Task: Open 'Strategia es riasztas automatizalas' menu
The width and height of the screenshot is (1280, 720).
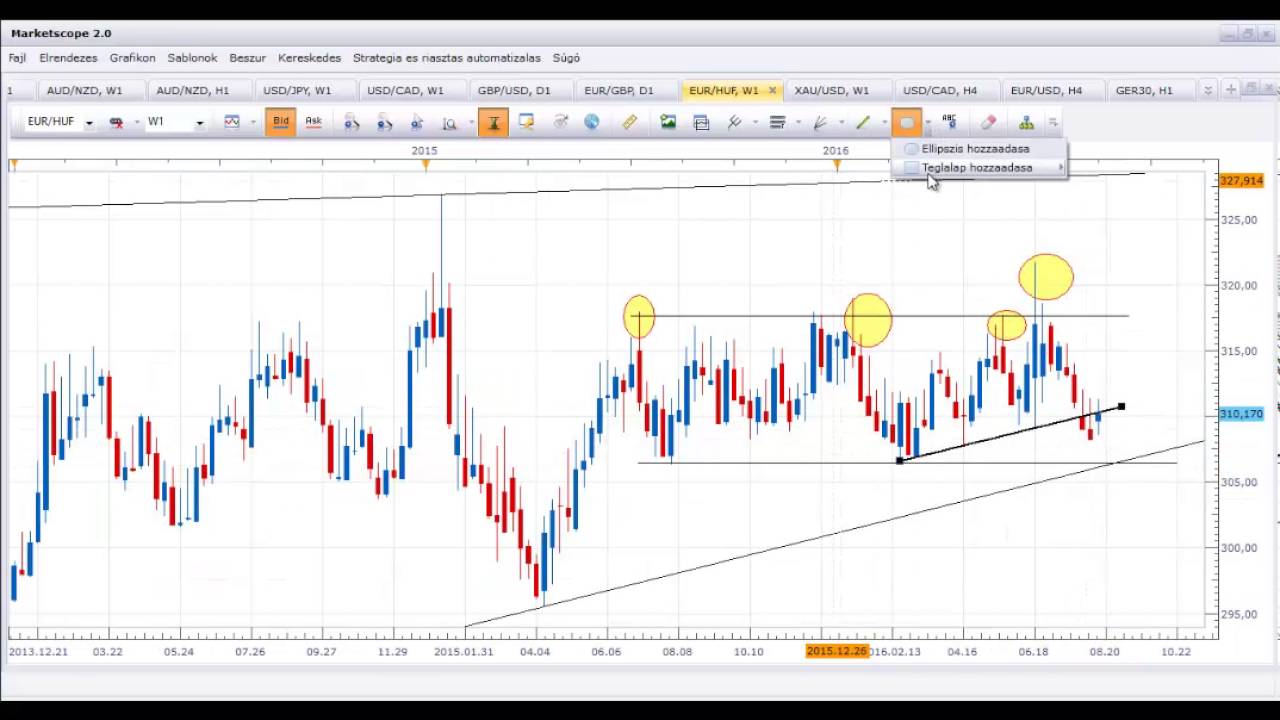Action: point(446,58)
